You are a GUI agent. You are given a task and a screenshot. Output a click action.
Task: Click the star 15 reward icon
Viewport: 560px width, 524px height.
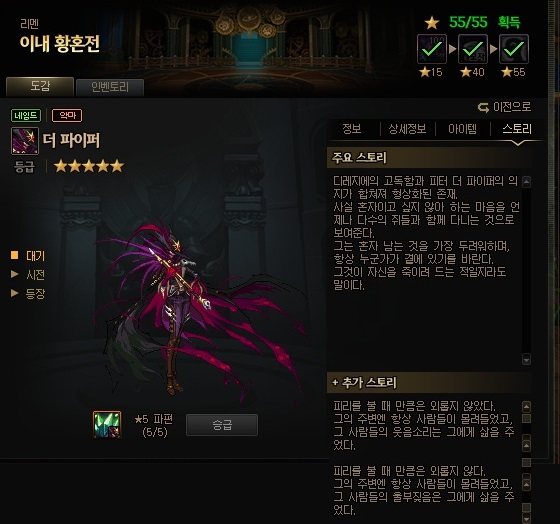click(432, 49)
